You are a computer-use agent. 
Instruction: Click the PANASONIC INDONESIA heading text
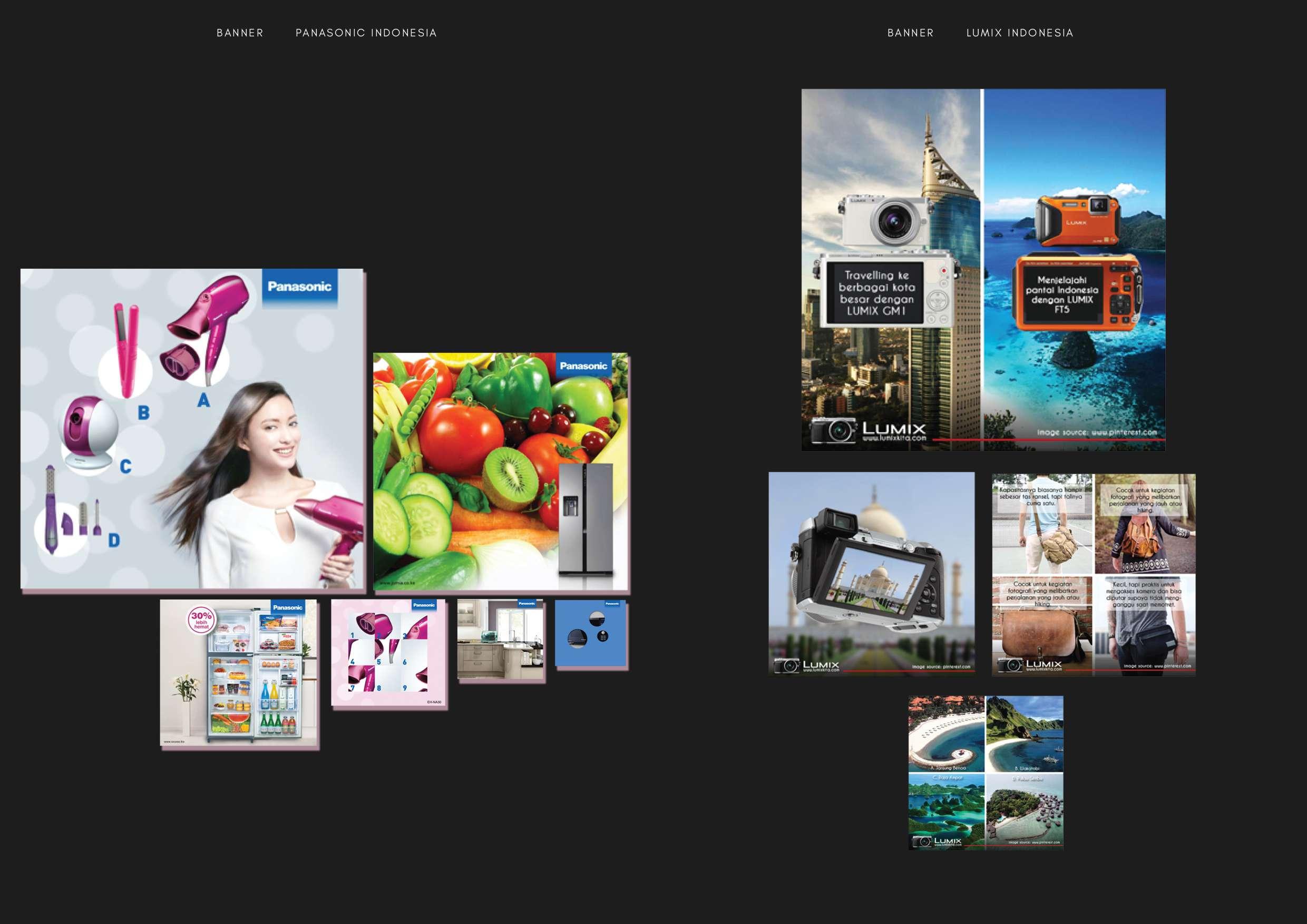click(366, 33)
